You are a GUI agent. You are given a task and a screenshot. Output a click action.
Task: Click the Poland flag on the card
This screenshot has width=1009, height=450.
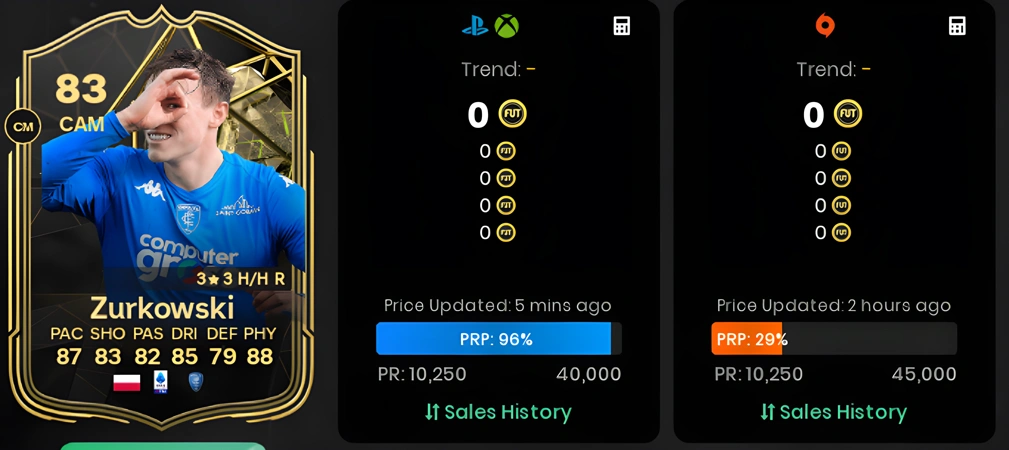click(x=127, y=382)
